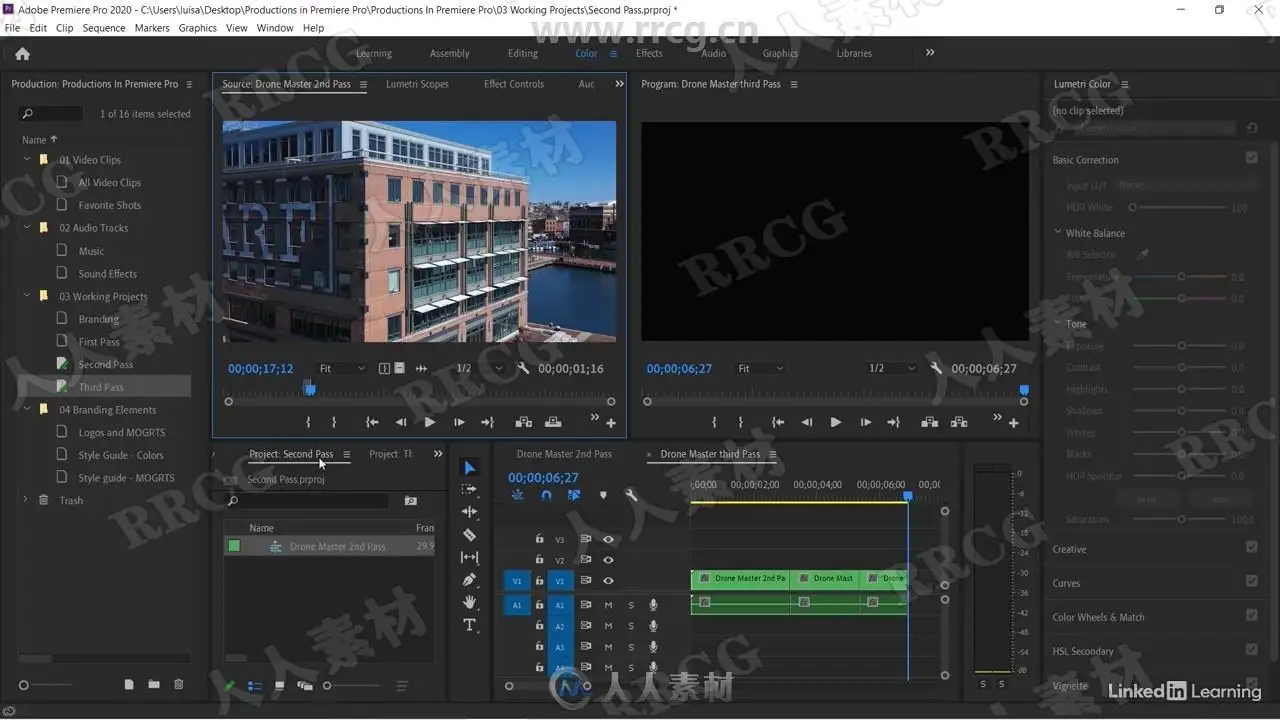
Task: Open Program Monitor playback resolution dropdown
Action: coord(892,368)
